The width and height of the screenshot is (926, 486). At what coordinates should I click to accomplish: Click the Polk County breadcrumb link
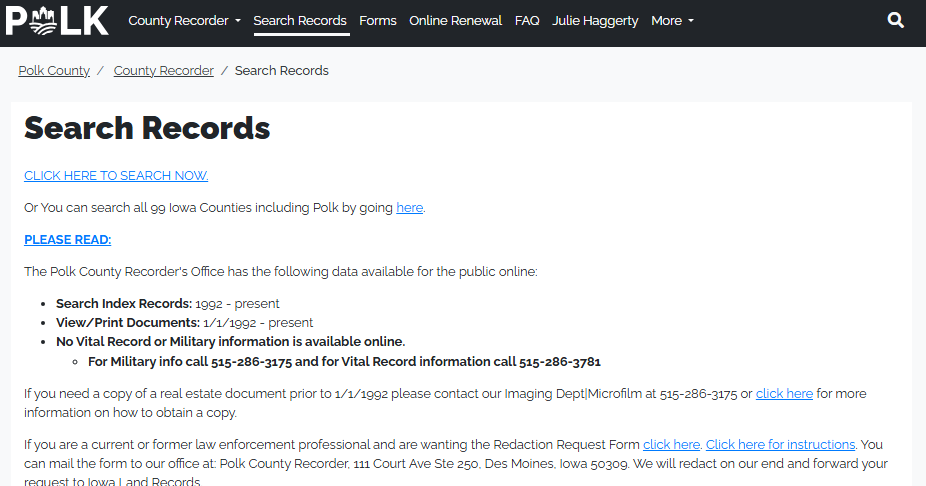(54, 71)
